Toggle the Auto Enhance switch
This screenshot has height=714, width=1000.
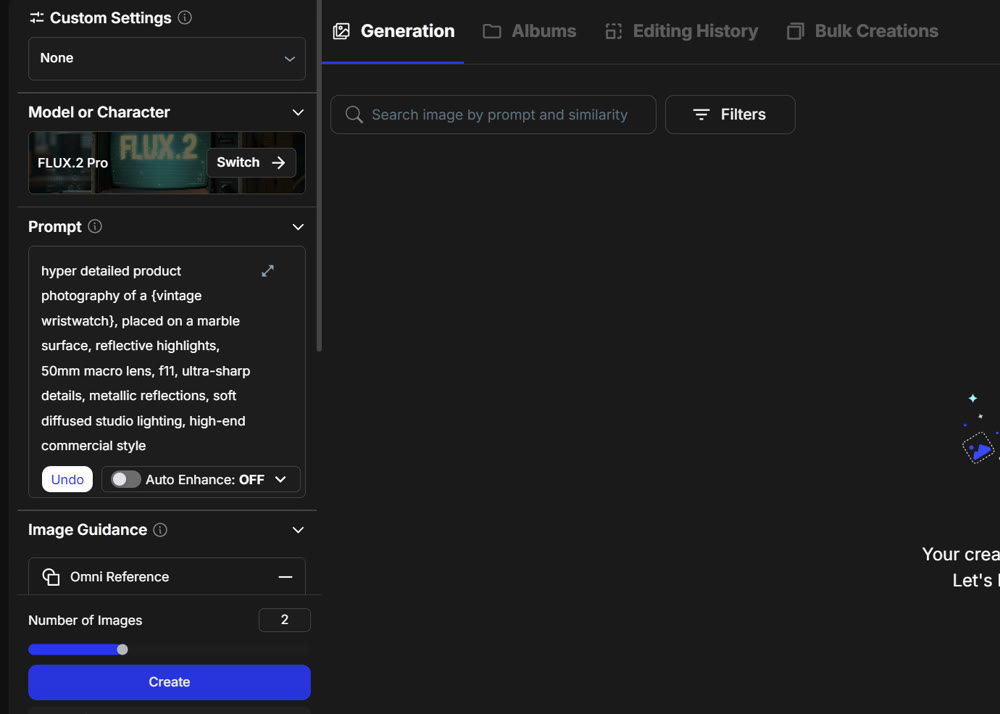(x=125, y=480)
